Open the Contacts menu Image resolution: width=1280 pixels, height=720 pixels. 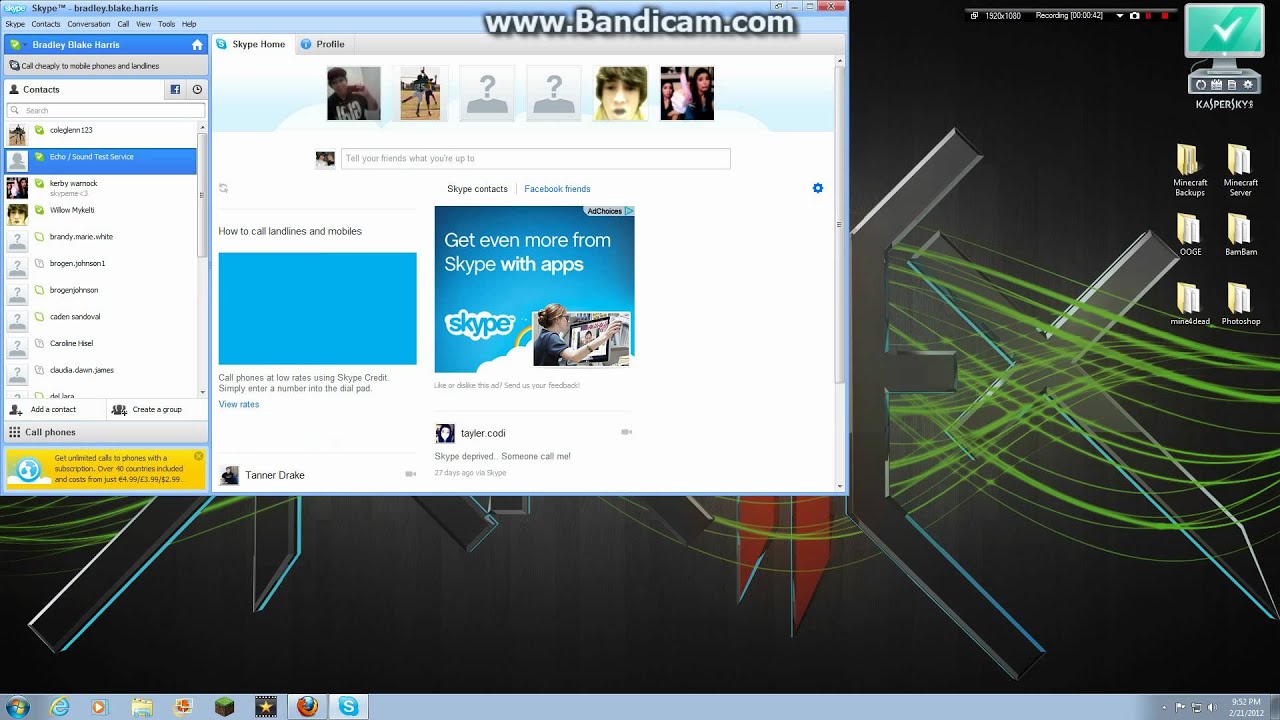[x=46, y=24]
